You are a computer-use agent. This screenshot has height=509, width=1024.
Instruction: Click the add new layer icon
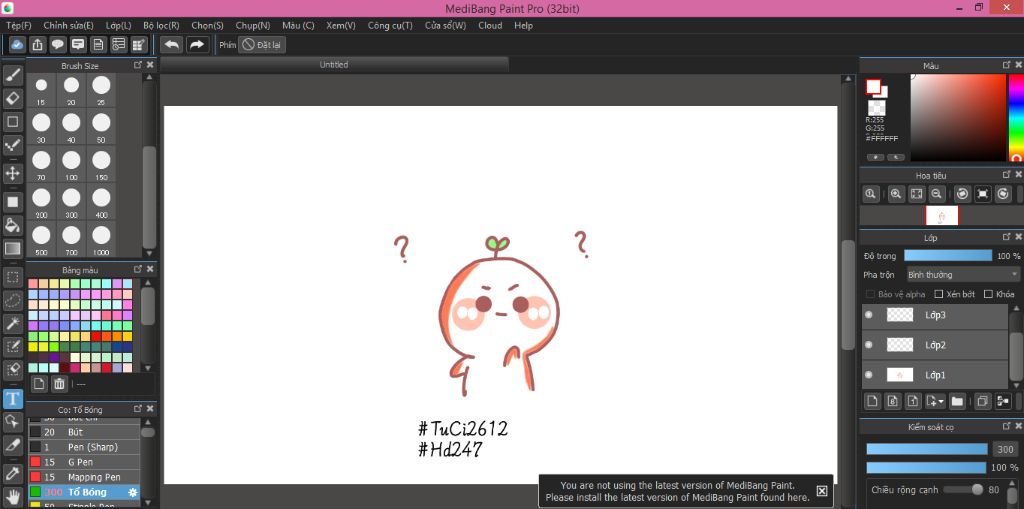click(x=872, y=401)
